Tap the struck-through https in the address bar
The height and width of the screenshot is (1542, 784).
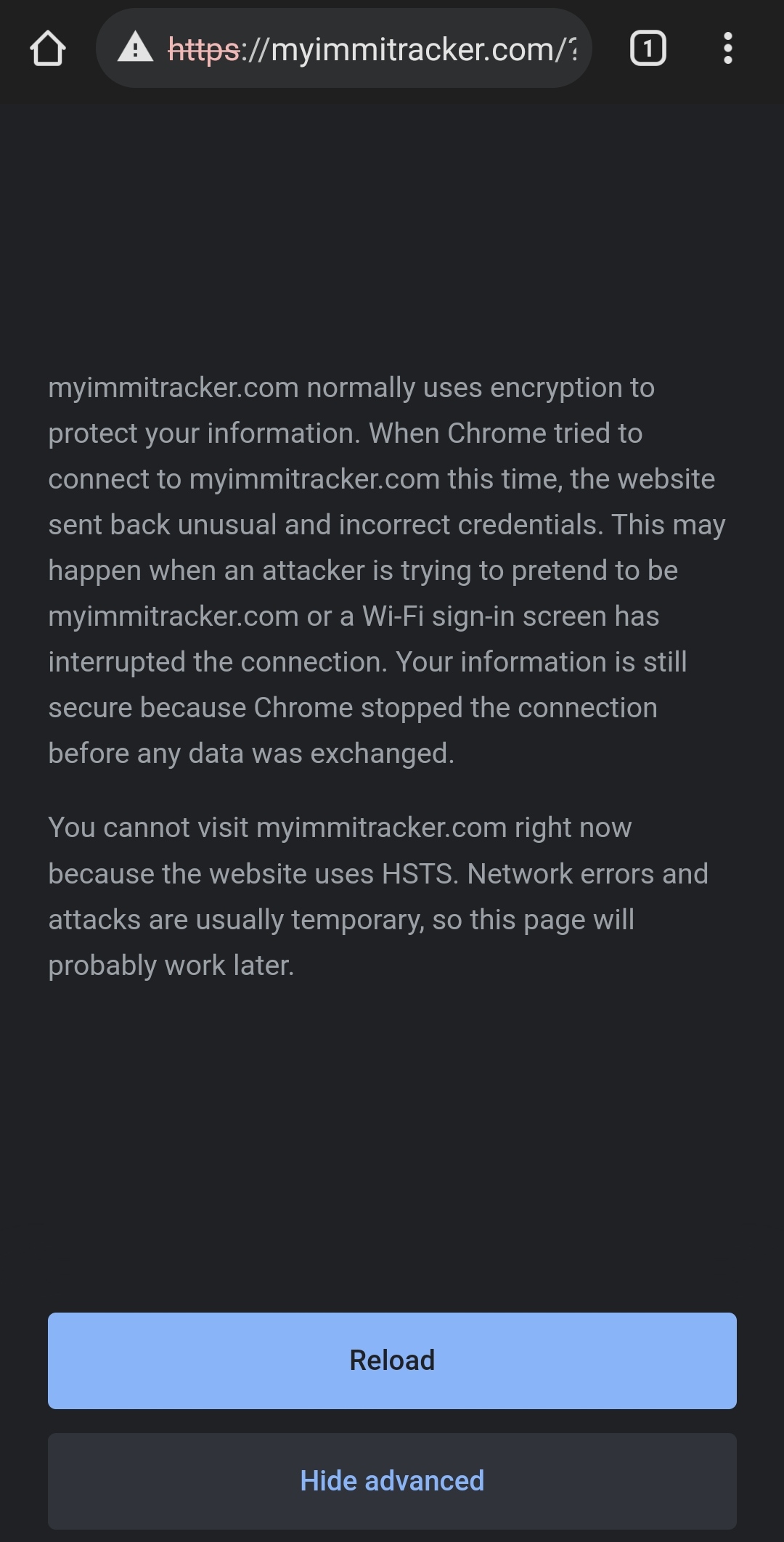coord(203,49)
